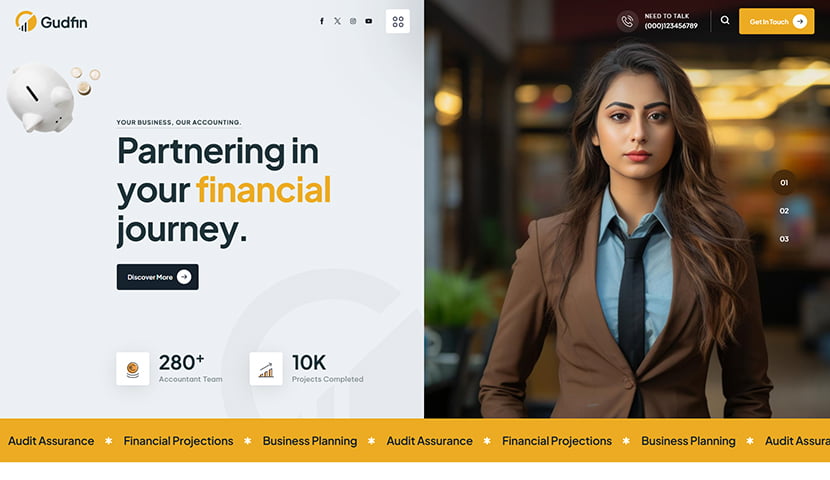Click the phone handset icon
The width and height of the screenshot is (830, 480).
tap(627, 21)
